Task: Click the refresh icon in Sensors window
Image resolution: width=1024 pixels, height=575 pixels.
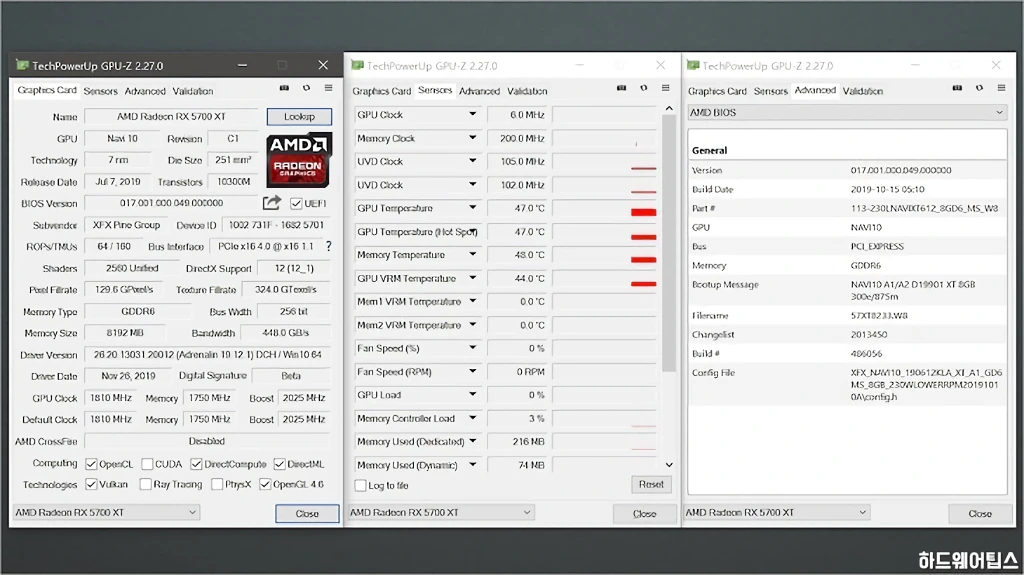Action: point(643,88)
